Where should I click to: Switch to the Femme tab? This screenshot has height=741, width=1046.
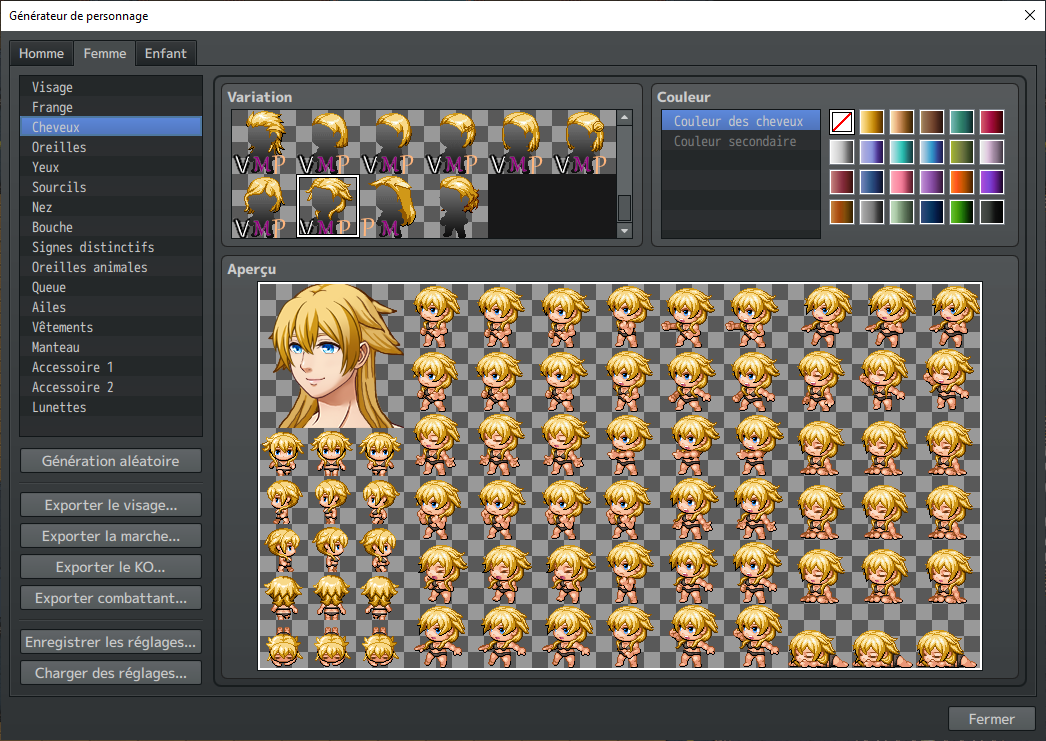coord(105,53)
